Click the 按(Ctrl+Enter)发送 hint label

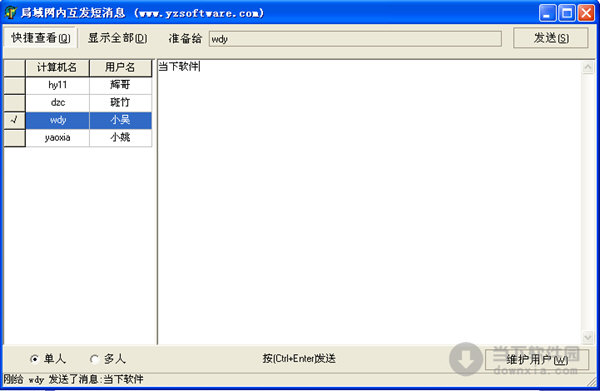coord(299,358)
